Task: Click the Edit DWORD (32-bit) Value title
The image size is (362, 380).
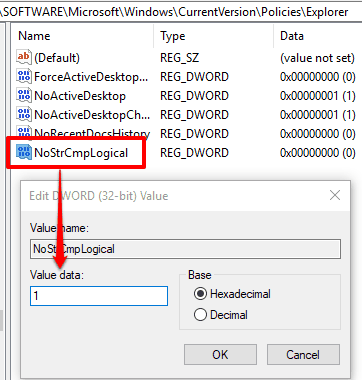Action: click(99, 196)
